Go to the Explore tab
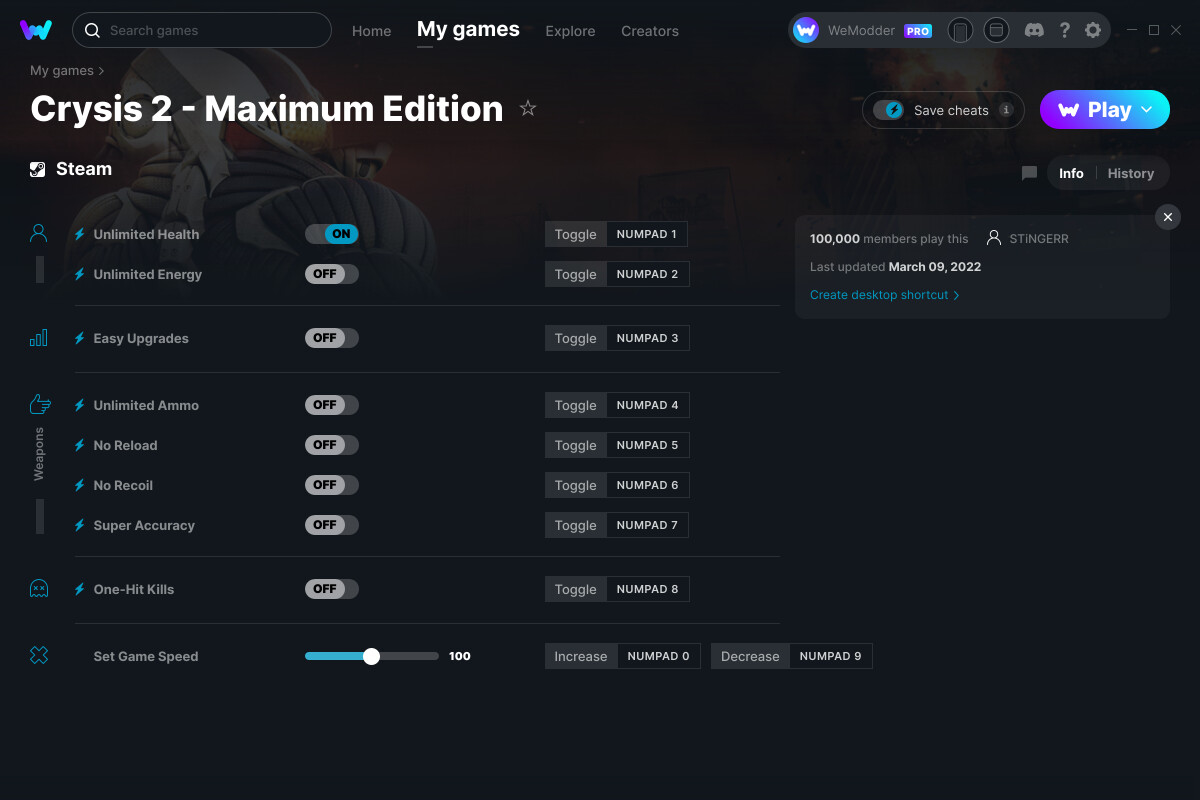 (570, 31)
